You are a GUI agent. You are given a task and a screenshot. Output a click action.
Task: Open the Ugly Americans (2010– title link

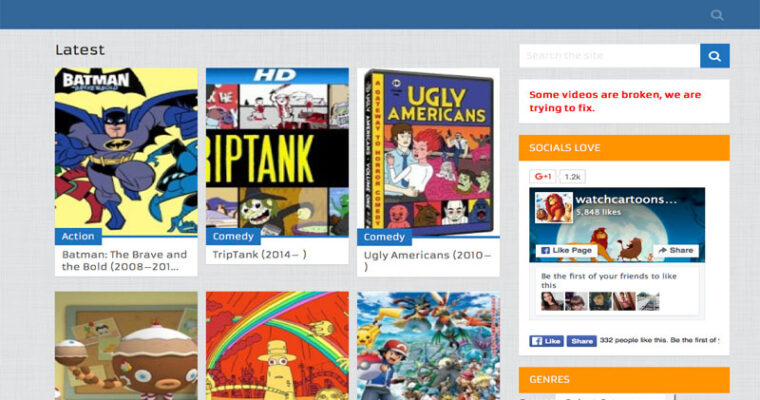point(427,255)
